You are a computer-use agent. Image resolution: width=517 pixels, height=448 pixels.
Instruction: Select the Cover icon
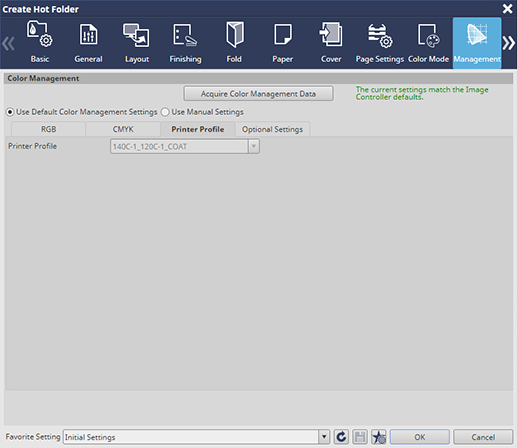(331, 43)
